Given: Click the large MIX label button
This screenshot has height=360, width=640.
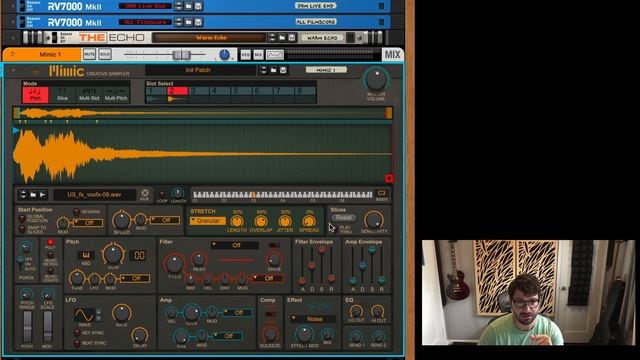Looking at the screenshot, I should (392, 54).
